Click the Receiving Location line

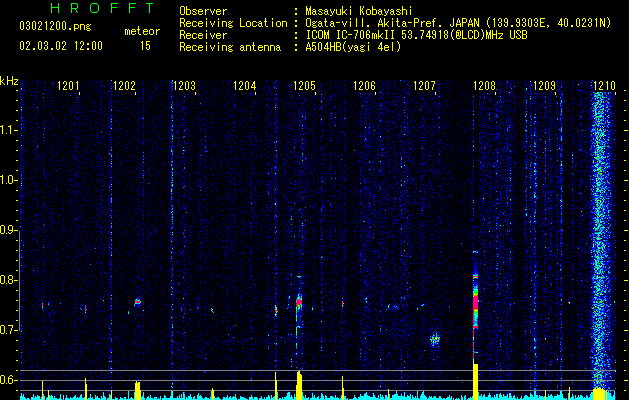[x=395, y=23]
